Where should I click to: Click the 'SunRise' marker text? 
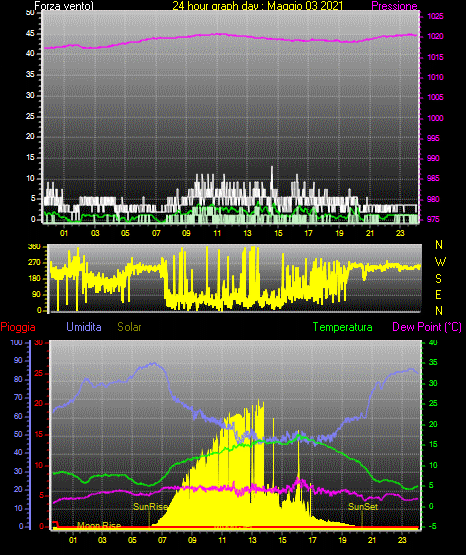[x=150, y=507]
